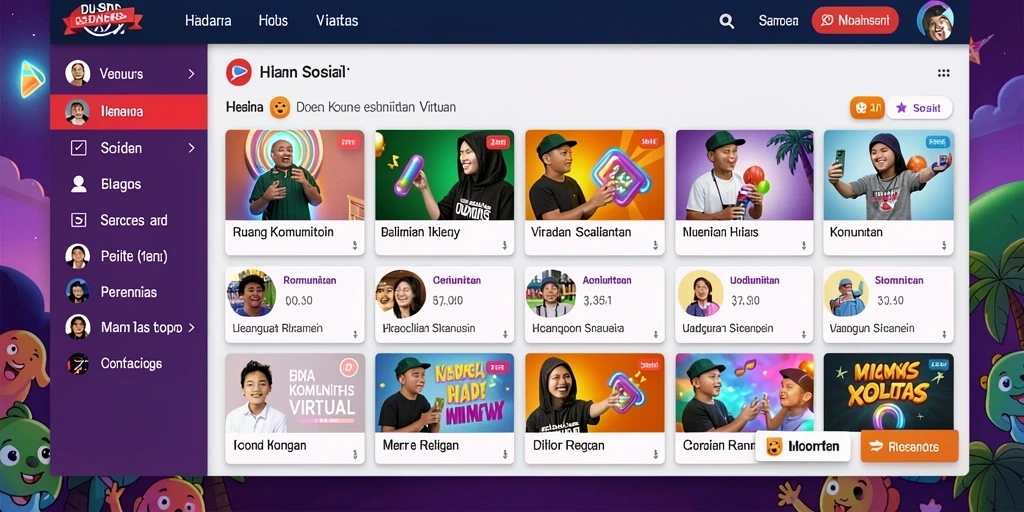This screenshot has height=512, width=1024.
Task: Expand the Soiden chevron
Action: click(x=191, y=148)
